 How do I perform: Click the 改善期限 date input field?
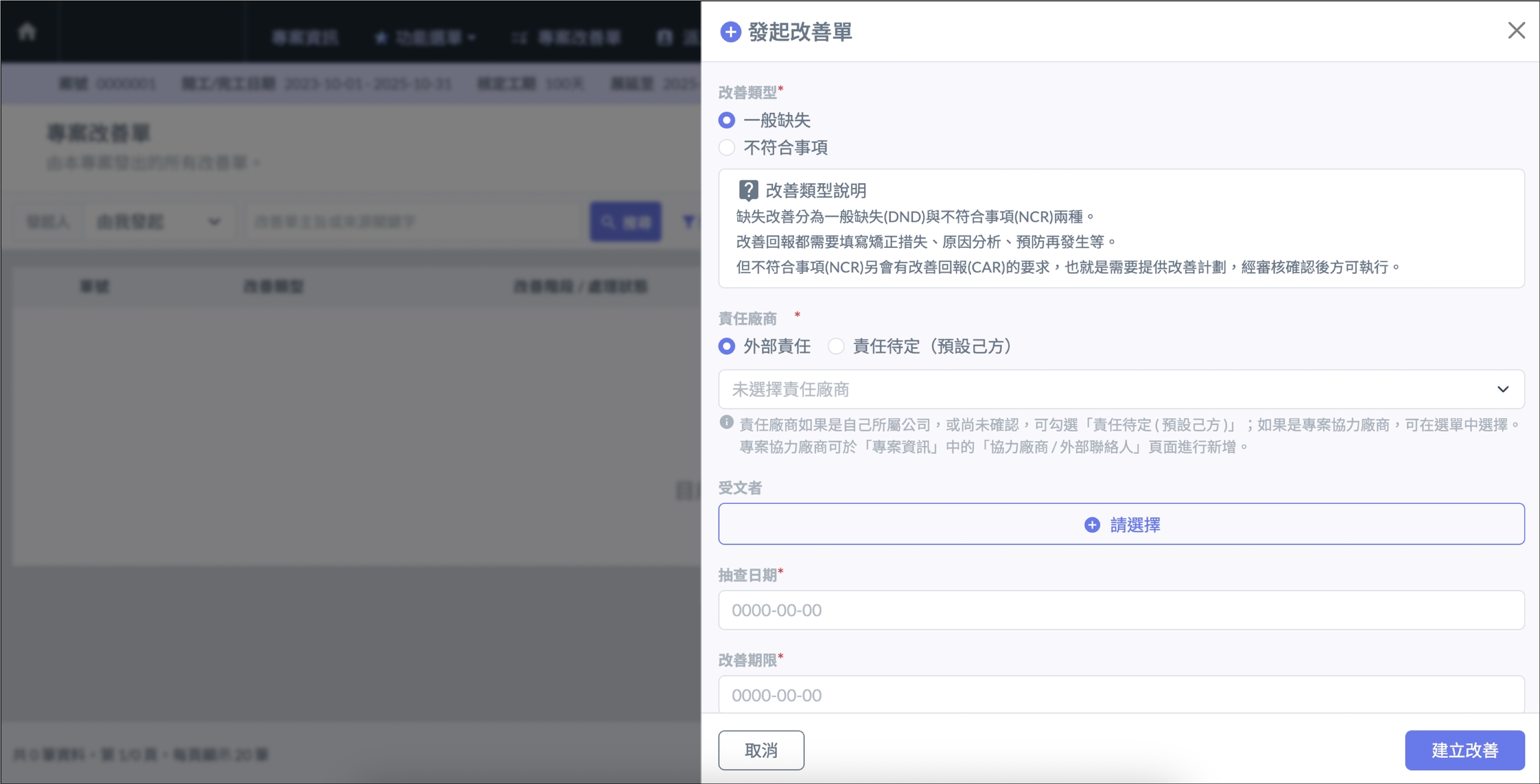(x=1121, y=695)
